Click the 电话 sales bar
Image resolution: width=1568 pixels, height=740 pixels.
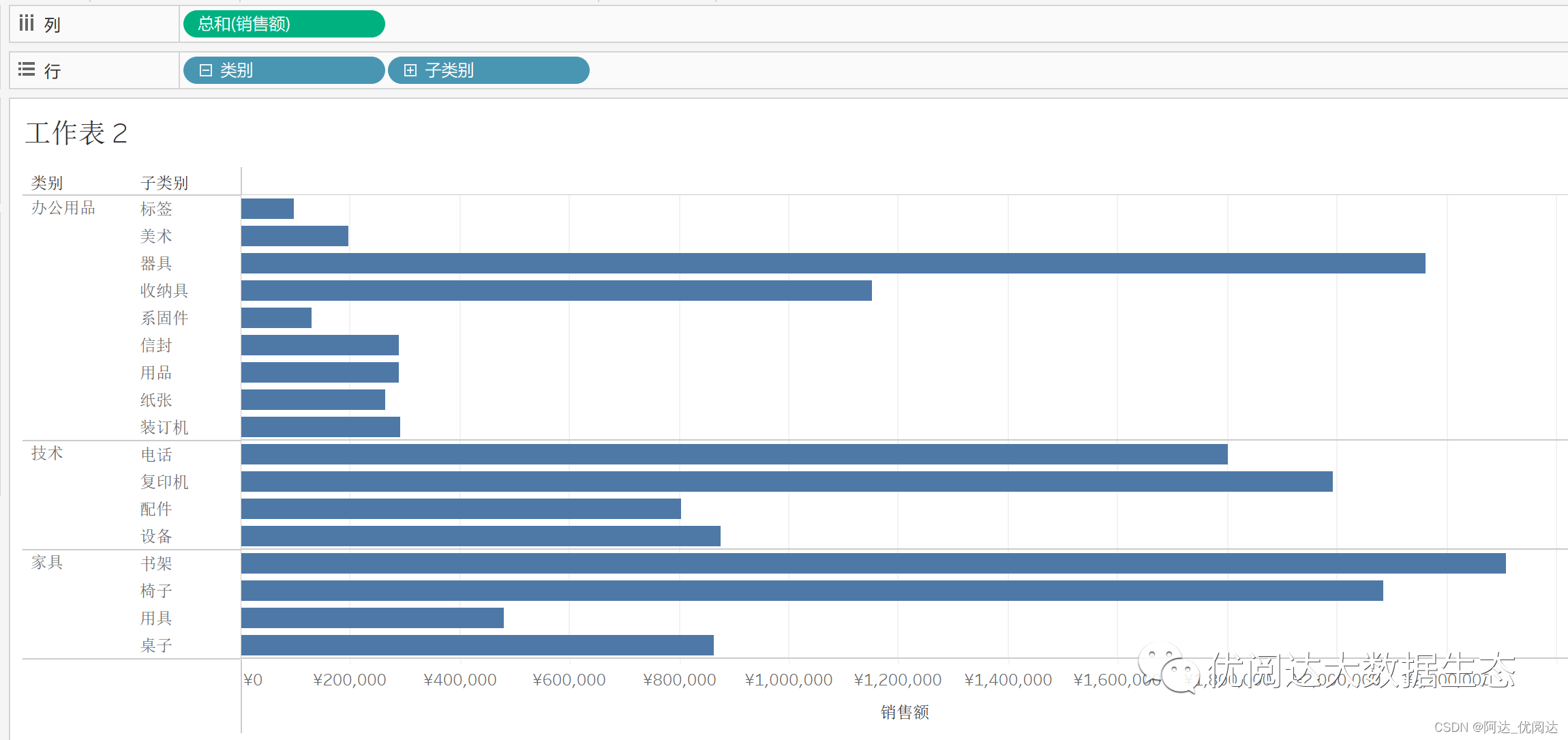(x=734, y=454)
